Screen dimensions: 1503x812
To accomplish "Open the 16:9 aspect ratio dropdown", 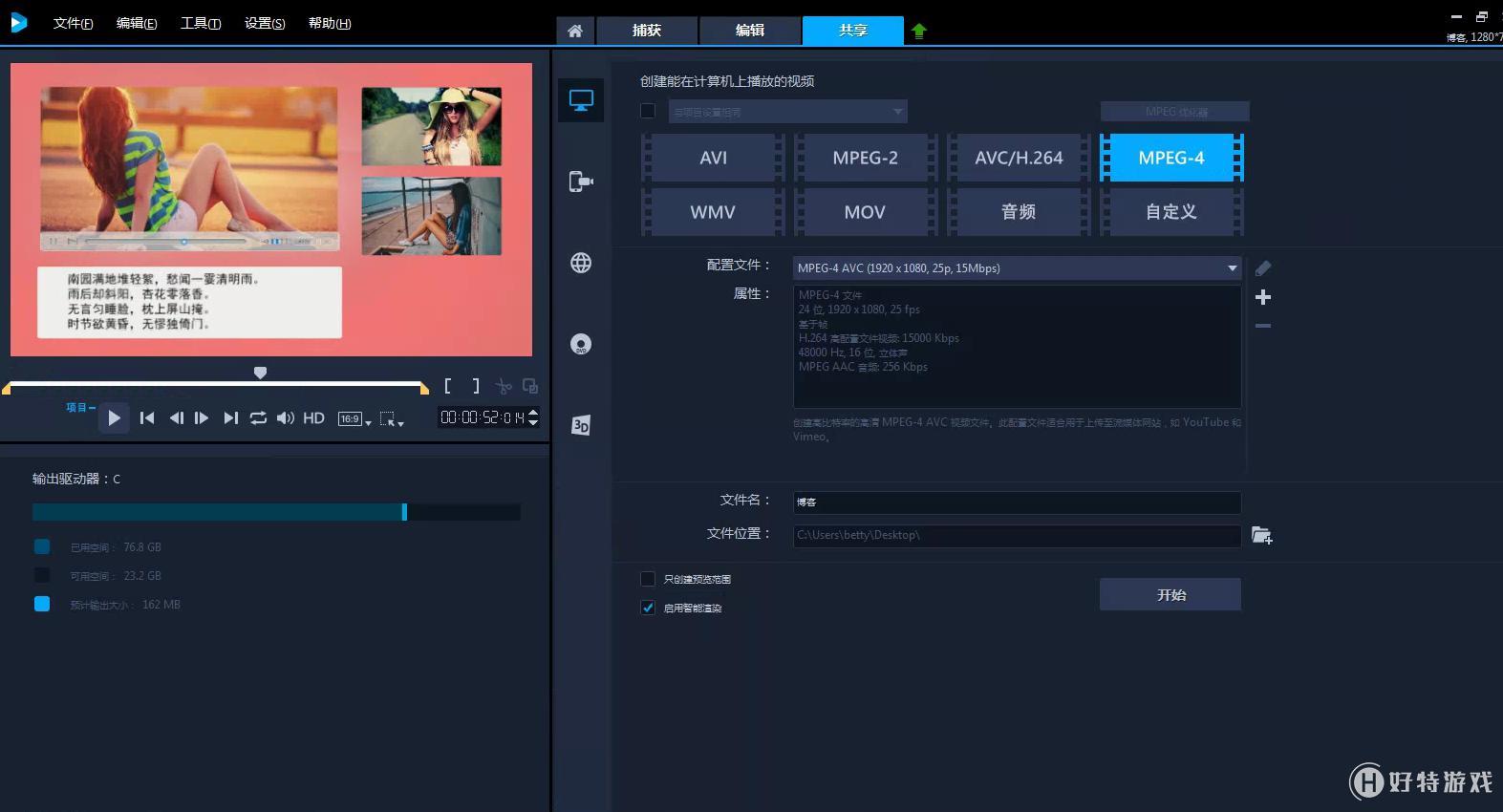I will pyautogui.click(x=354, y=418).
